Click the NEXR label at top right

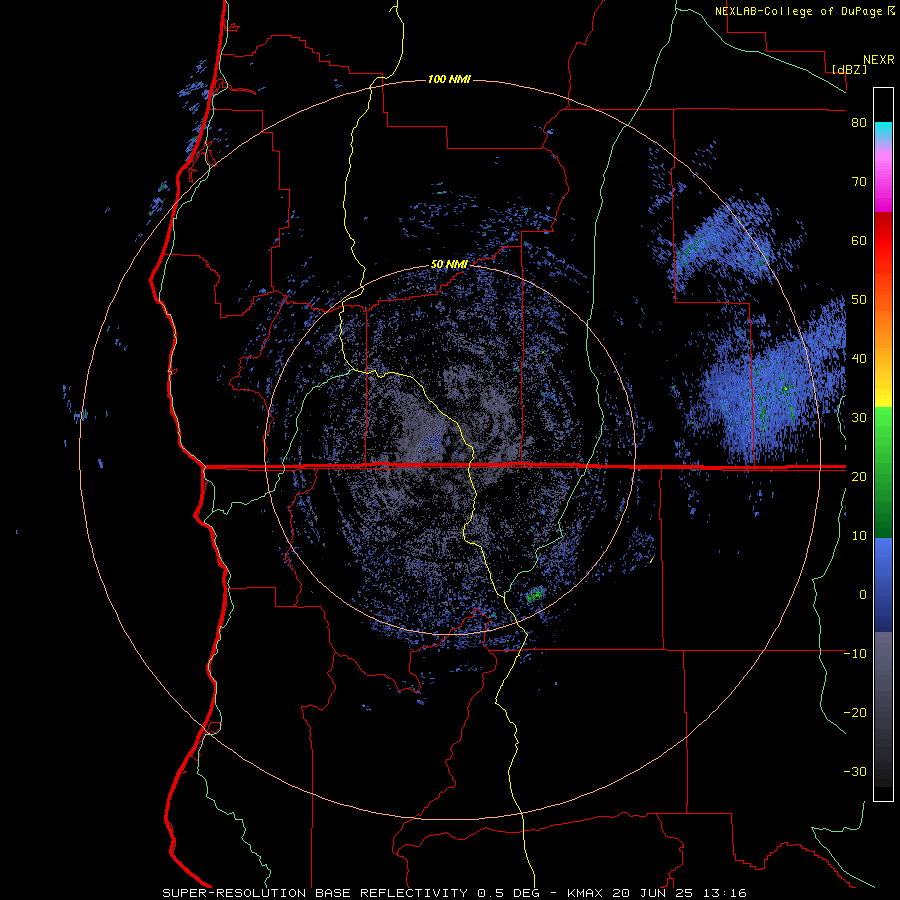pos(878,60)
